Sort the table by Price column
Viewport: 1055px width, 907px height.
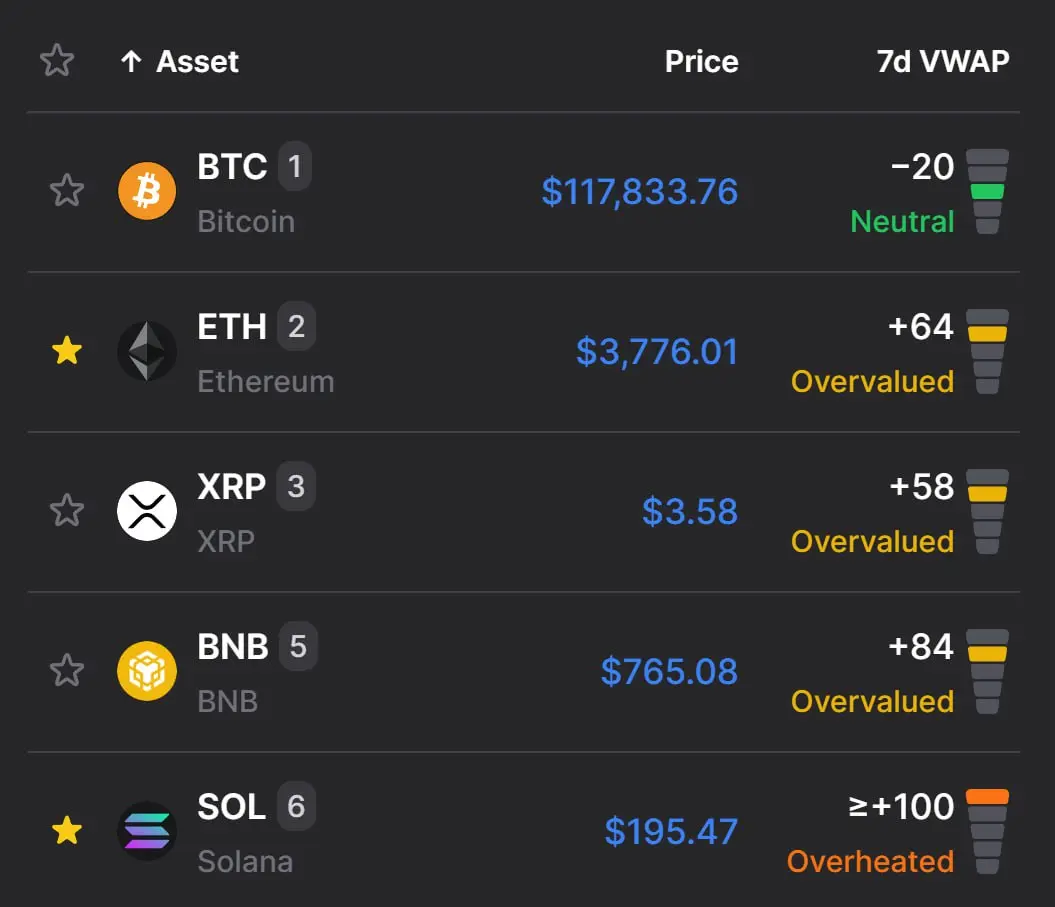[x=701, y=62]
